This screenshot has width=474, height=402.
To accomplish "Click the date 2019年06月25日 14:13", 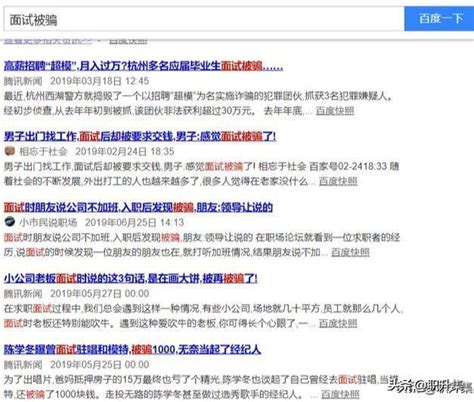I will (134, 222).
